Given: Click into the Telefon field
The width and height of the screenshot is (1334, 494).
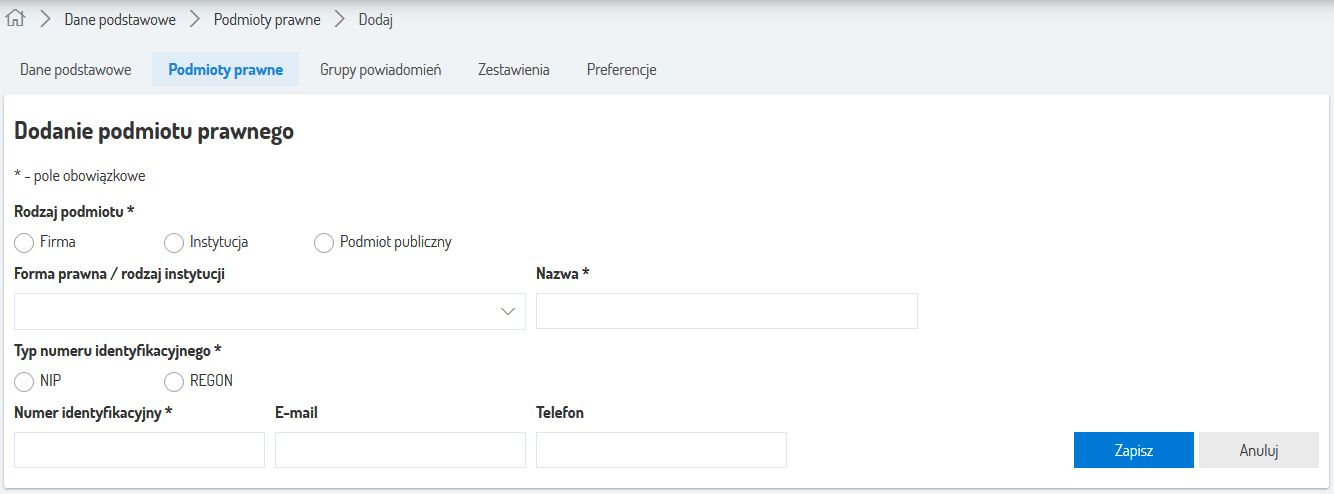Looking at the screenshot, I should pos(661,450).
